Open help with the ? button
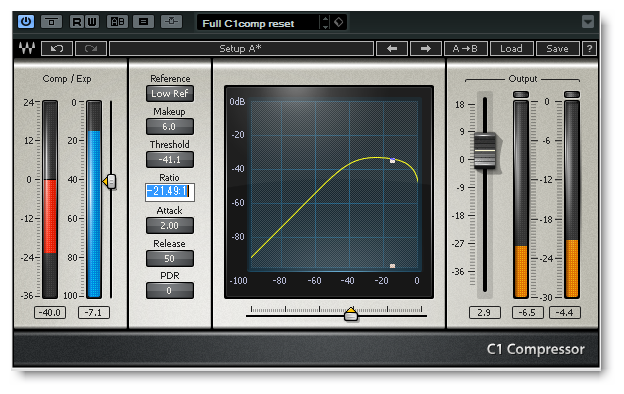The image size is (624, 394). click(589, 49)
